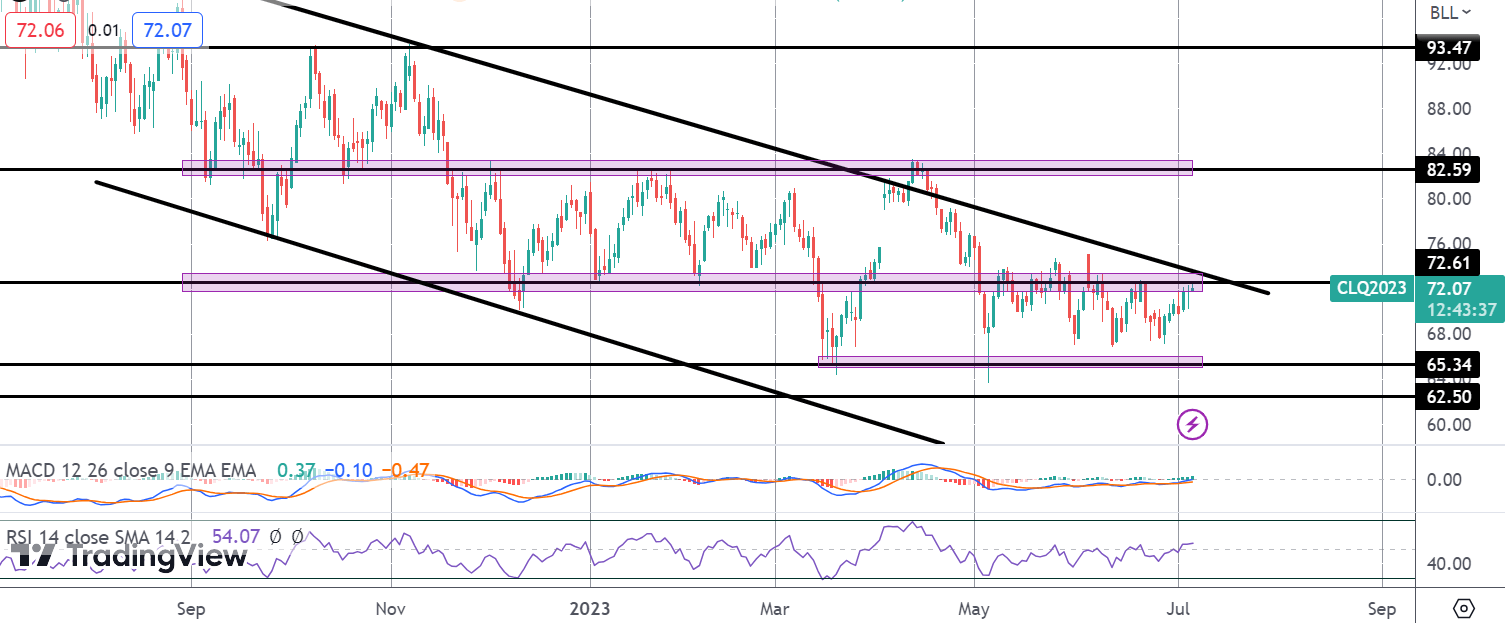
Task: Click the RSI 14 close indicator legend
Action: pos(99,537)
